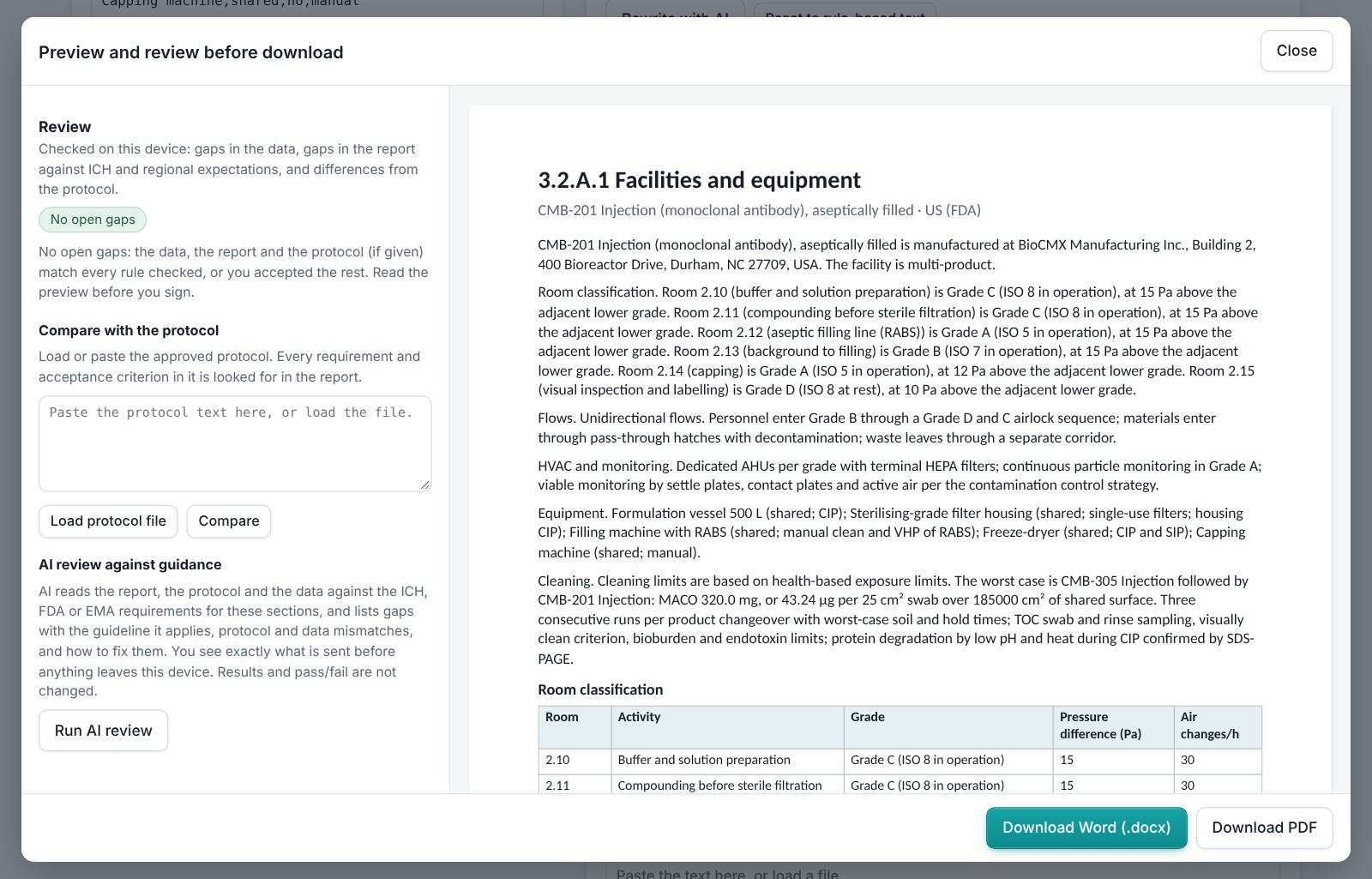
Task: Click the bold "Room classification" table title
Action: tap(600, 690)
